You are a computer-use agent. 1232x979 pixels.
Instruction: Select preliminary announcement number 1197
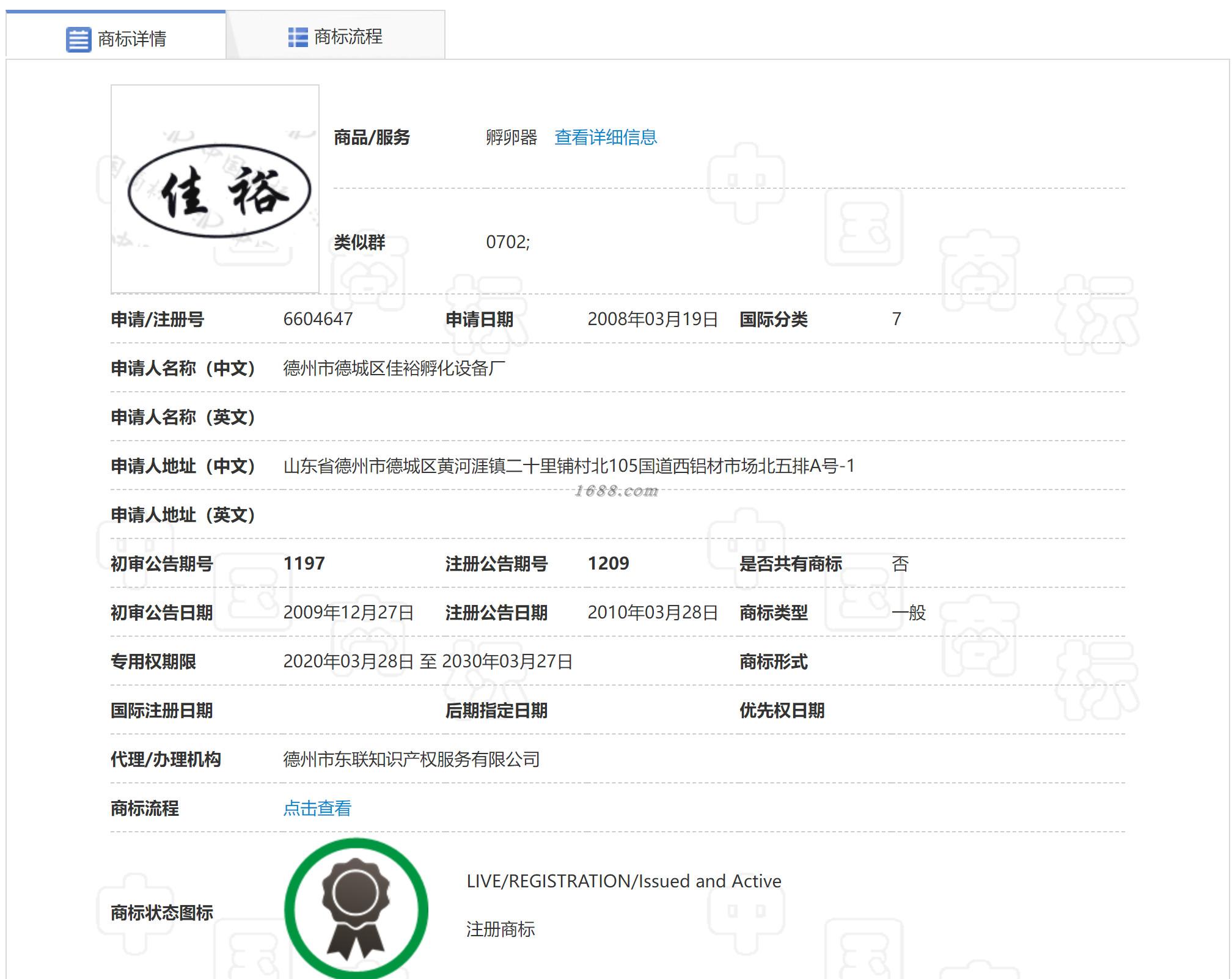click(304, 563)
